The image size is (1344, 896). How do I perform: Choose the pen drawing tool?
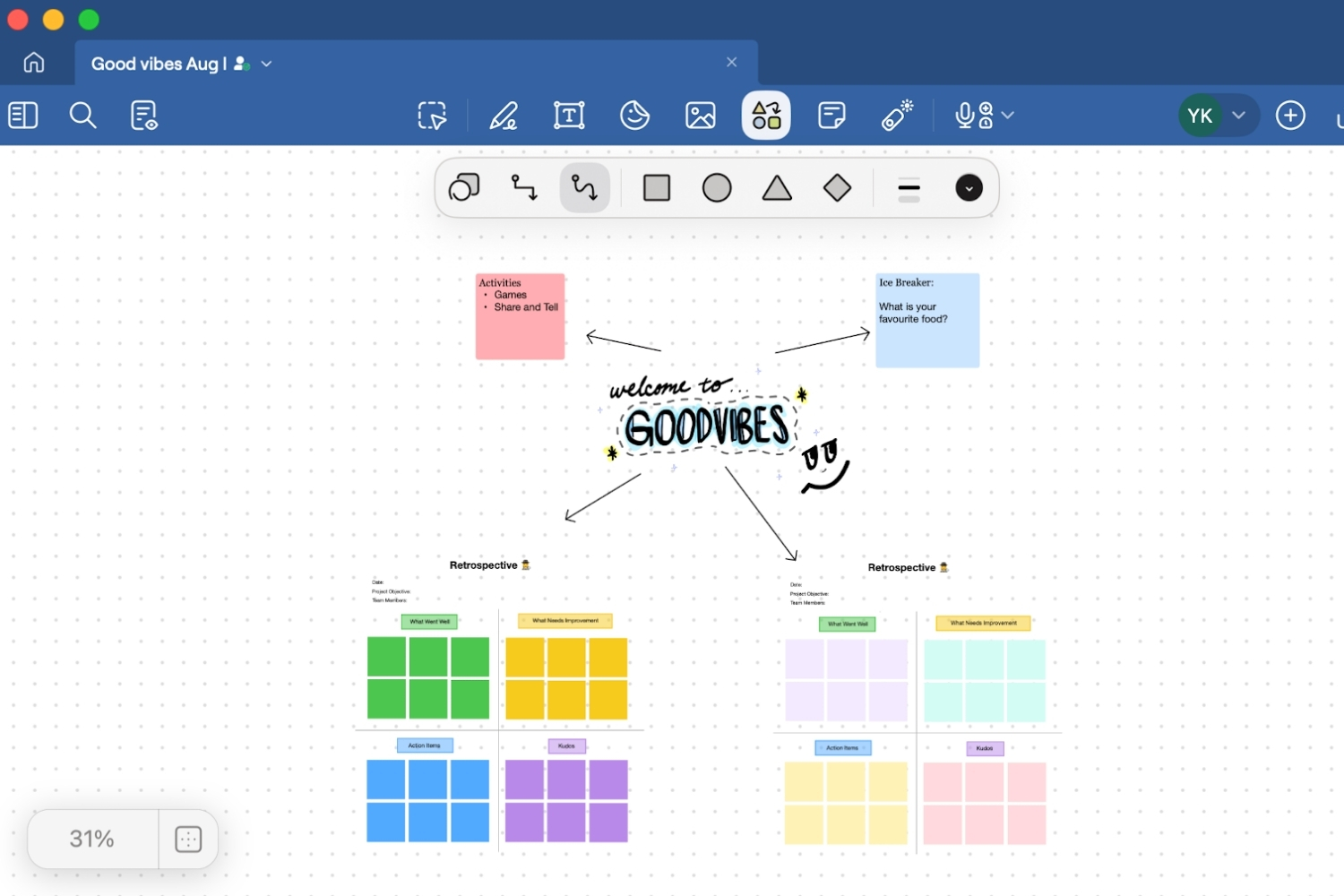pyautogui.click(x=504, y=116)
